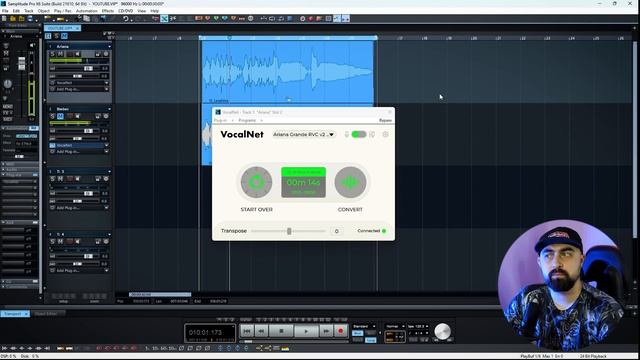Open the Automation menu
640x360 pixels.
[87, 11]
